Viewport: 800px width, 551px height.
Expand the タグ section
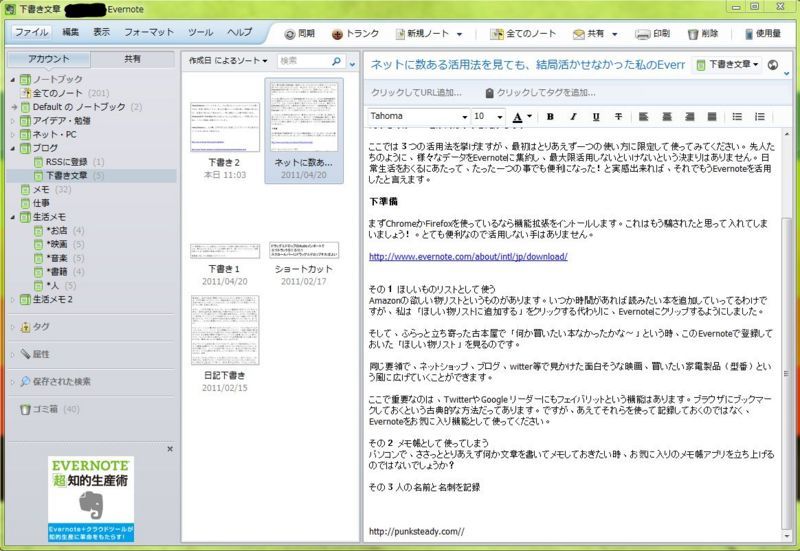pos(13,327)
